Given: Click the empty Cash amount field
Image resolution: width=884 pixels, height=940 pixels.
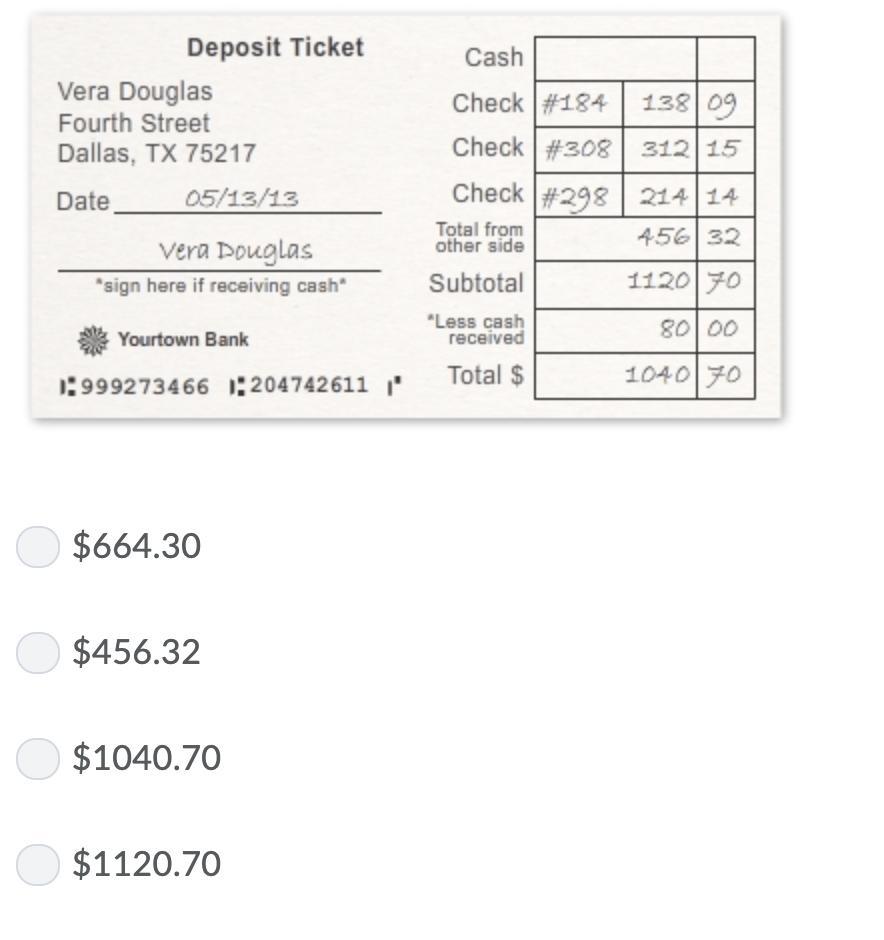Looking at the screenshot, I should [x=616, y=59].
